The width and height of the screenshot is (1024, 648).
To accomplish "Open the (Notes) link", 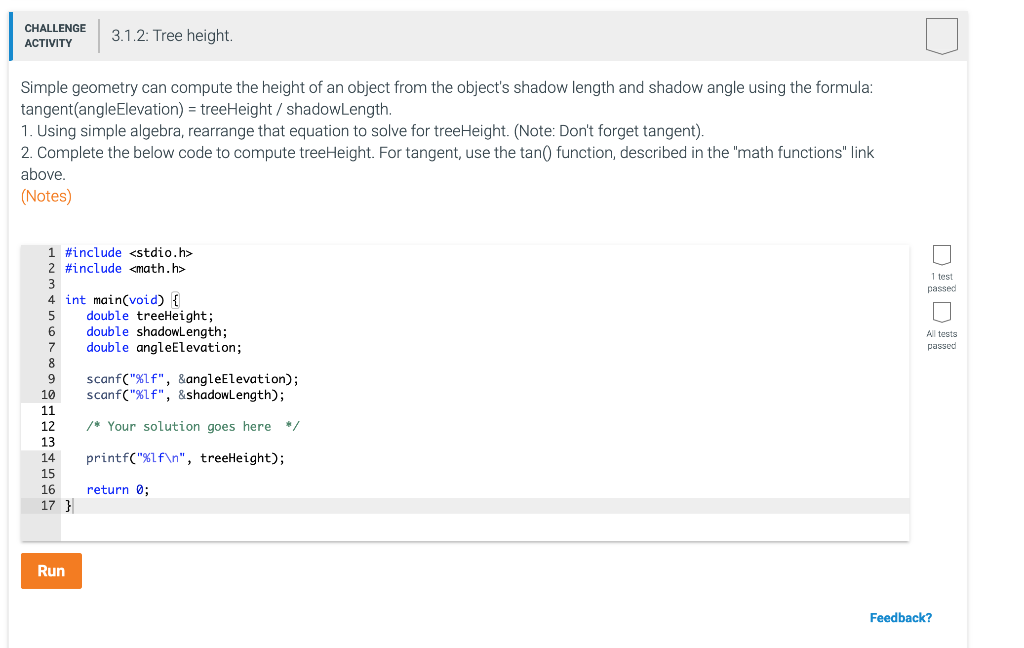I will click(44, 196).
